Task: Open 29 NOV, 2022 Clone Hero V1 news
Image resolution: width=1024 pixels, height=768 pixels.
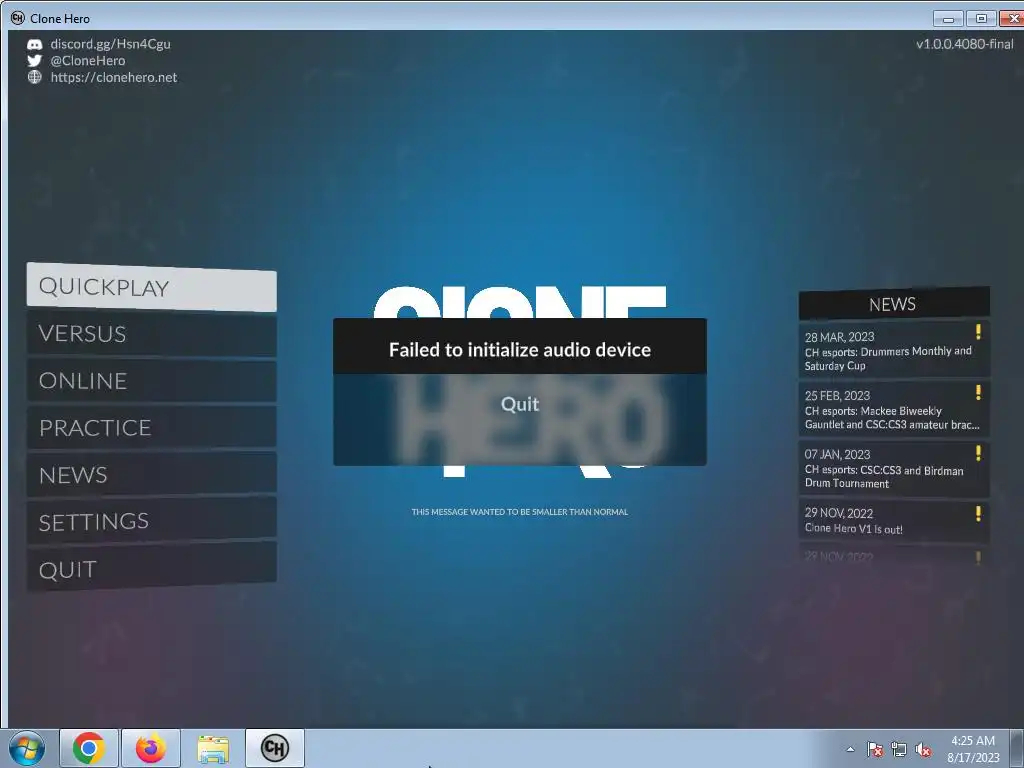Action: (x=894, y=520)
